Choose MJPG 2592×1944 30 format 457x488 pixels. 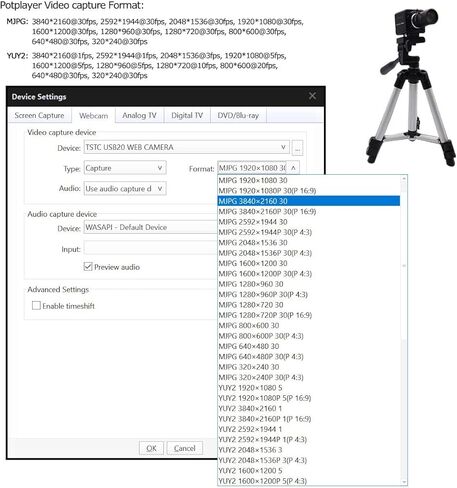click(x=309, y=222)
